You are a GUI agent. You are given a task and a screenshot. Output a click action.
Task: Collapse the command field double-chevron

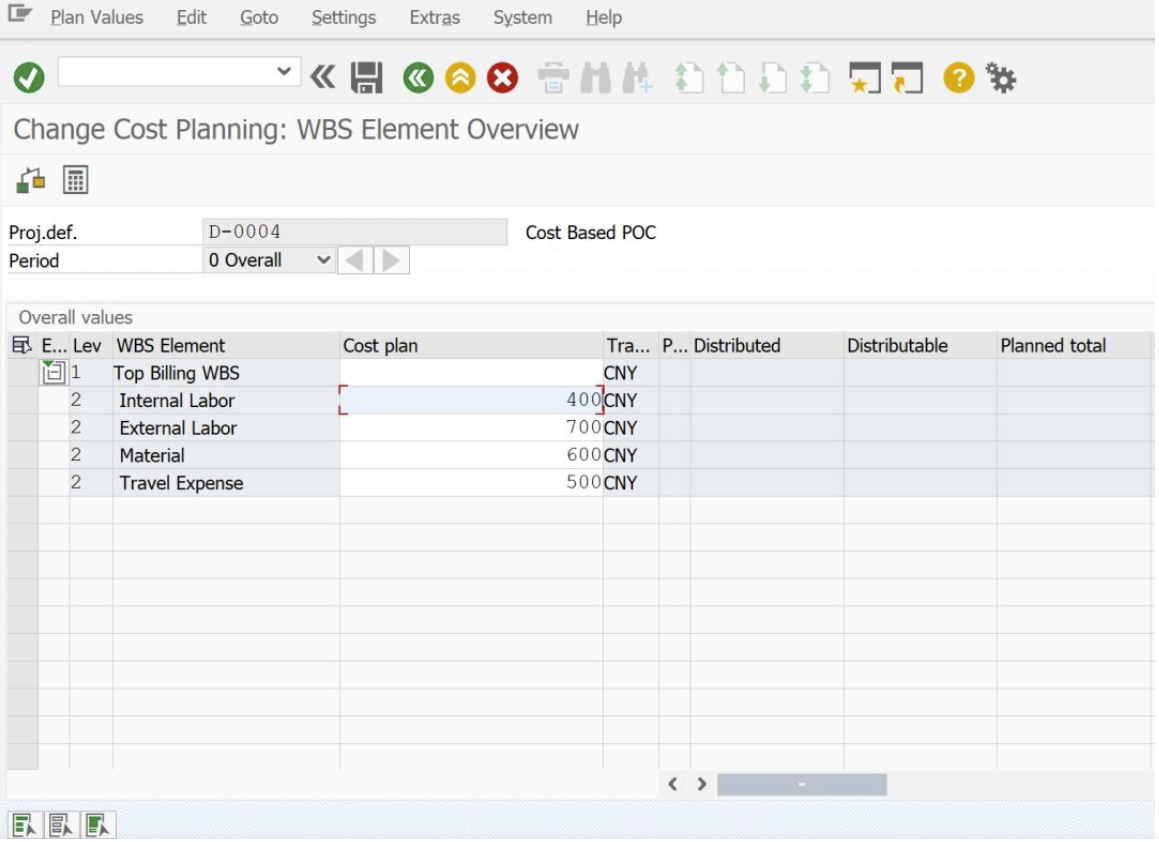click(323, 77)
